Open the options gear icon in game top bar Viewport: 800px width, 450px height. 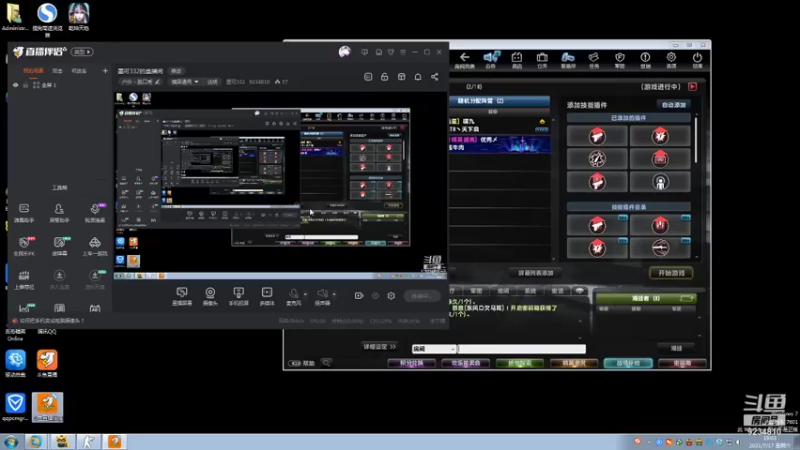671,60
